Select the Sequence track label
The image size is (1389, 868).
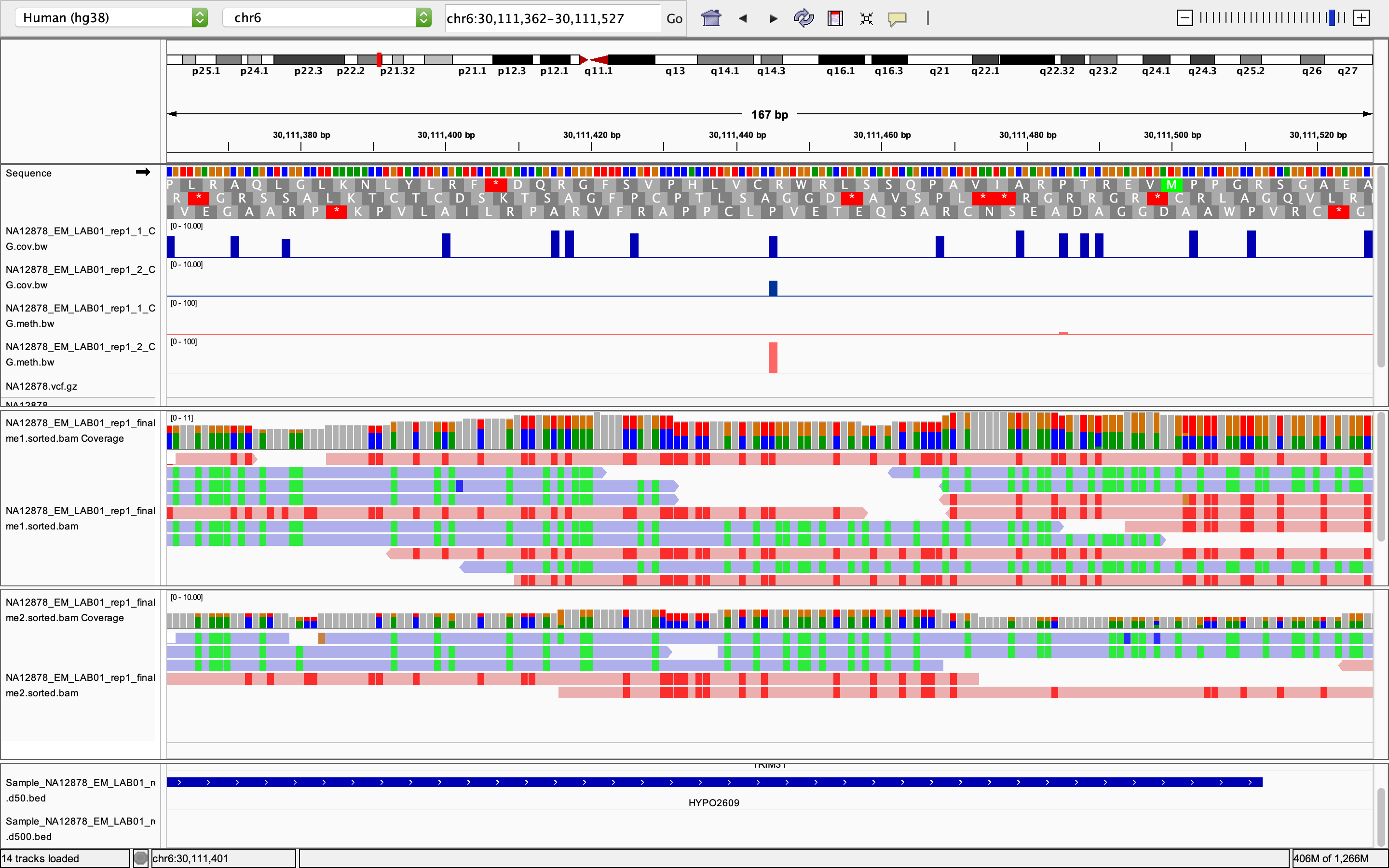29,174
